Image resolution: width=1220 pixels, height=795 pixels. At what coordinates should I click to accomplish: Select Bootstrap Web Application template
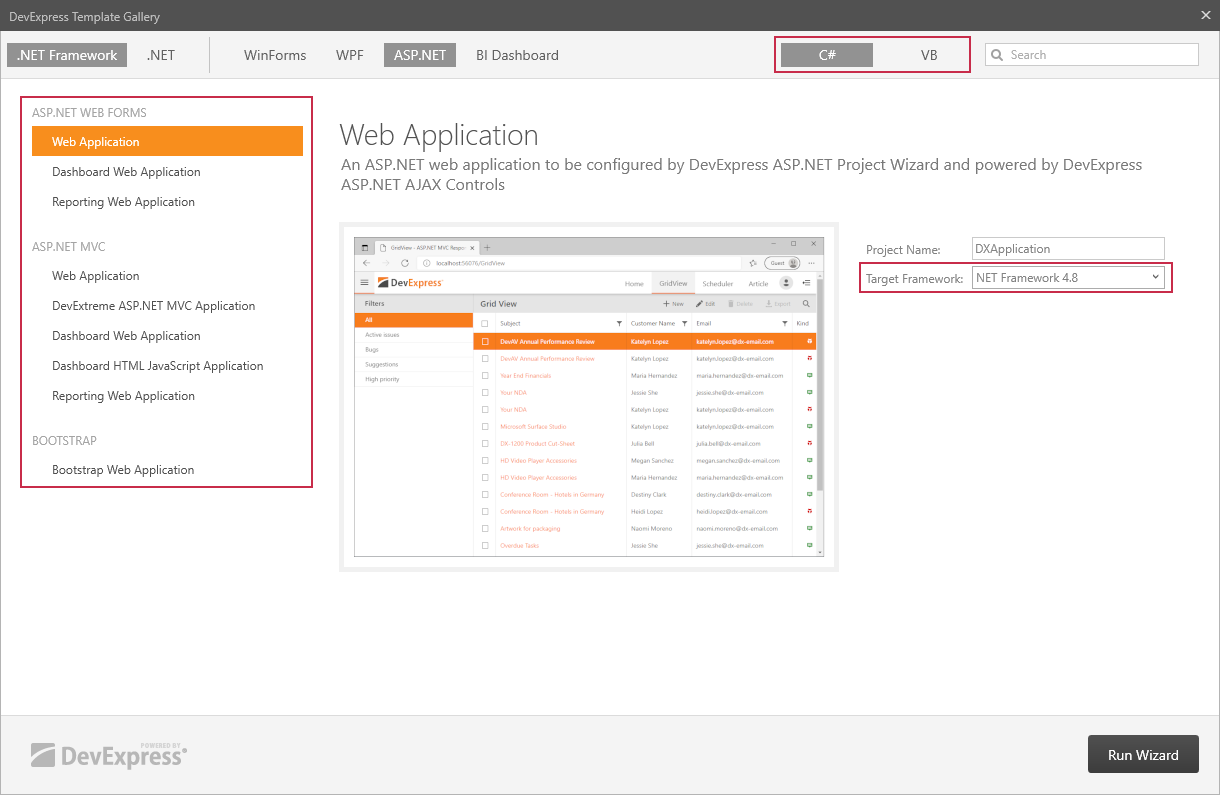[167, 470]
